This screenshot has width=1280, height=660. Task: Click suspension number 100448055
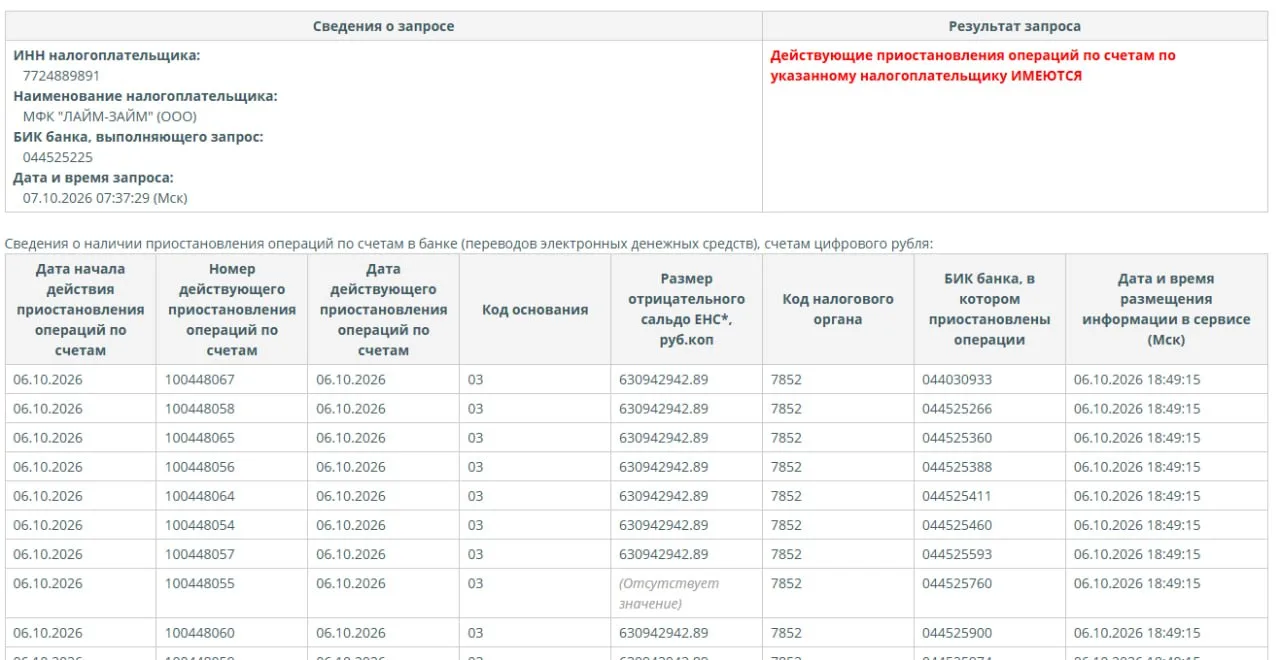[200, 583]
